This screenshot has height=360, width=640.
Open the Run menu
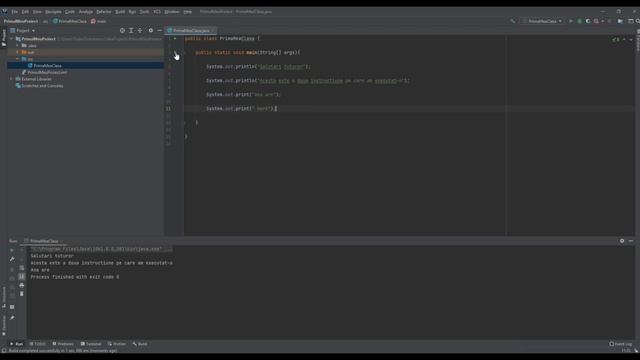coord(132,12)
